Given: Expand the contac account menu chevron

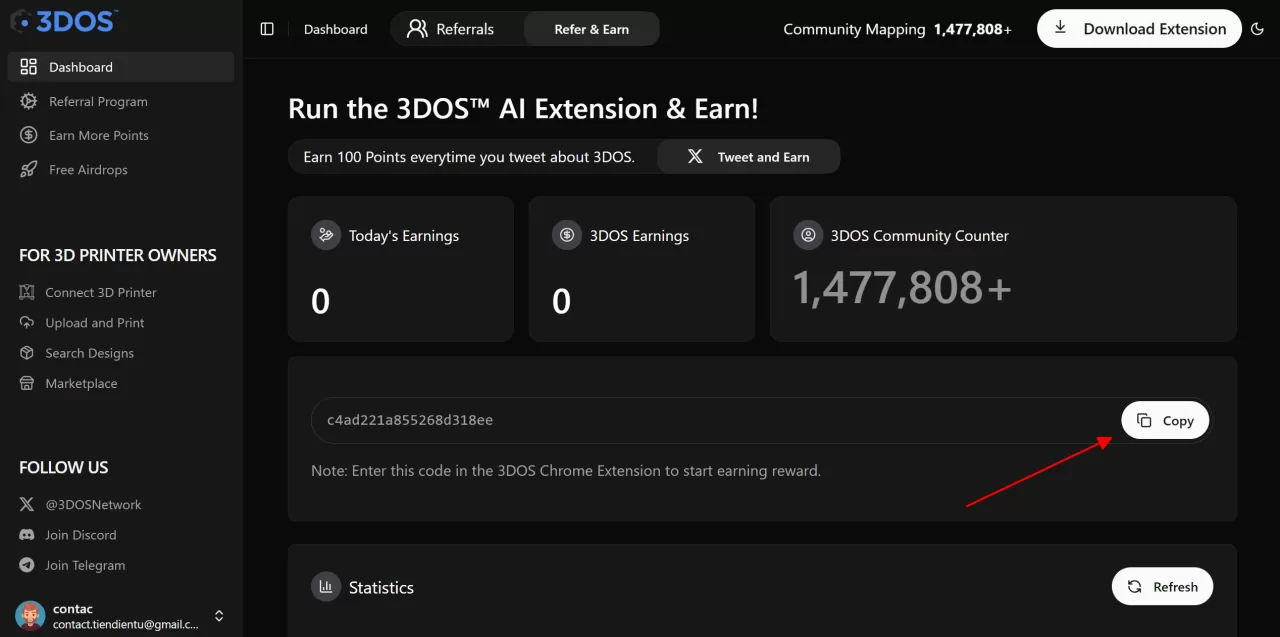Looking at the screenshot, I should point(219,616).
